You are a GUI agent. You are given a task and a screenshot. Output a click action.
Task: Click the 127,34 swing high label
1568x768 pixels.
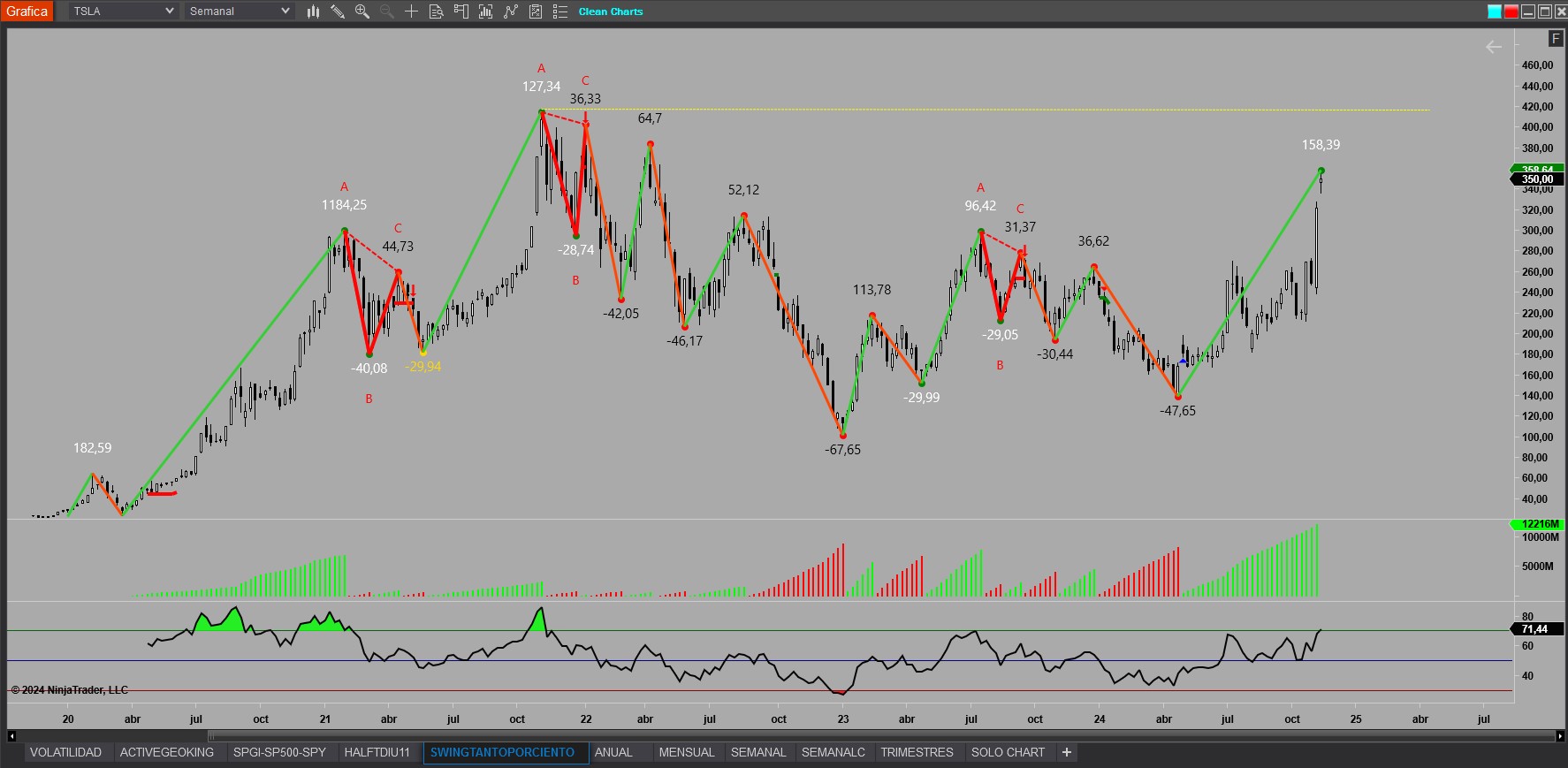(x=541, y=87)
